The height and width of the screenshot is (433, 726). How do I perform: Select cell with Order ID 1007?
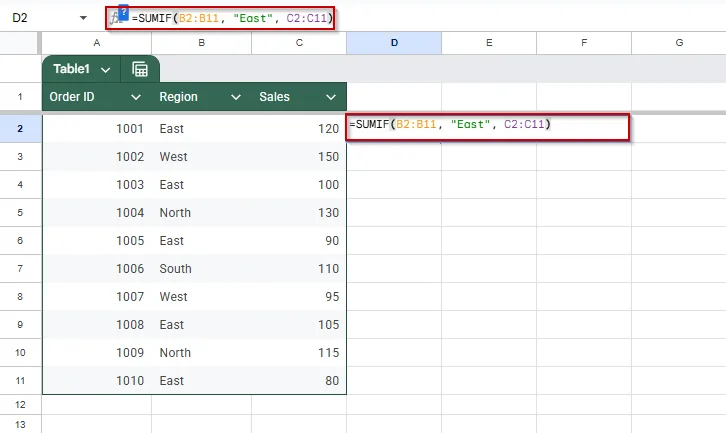tap(97, 296)
